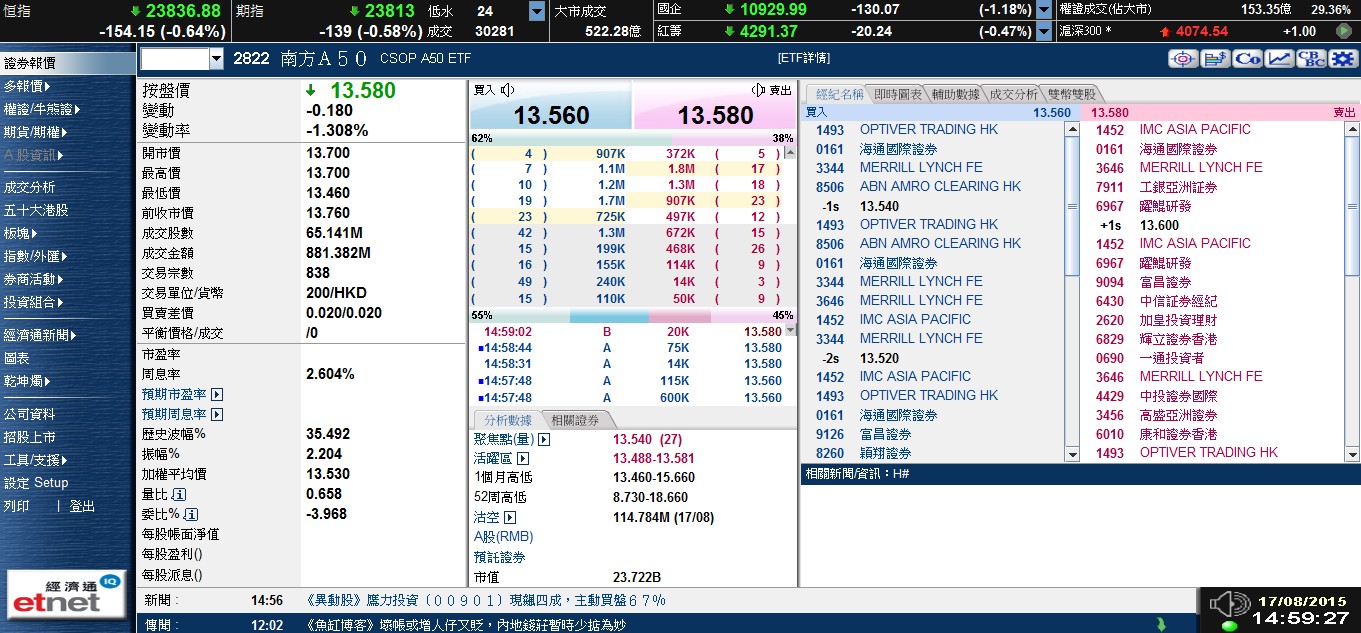Click 列印 at sidebar bottom
Image resolution: width=1361 pixels, height=633 pixels.
click(17, 506)
